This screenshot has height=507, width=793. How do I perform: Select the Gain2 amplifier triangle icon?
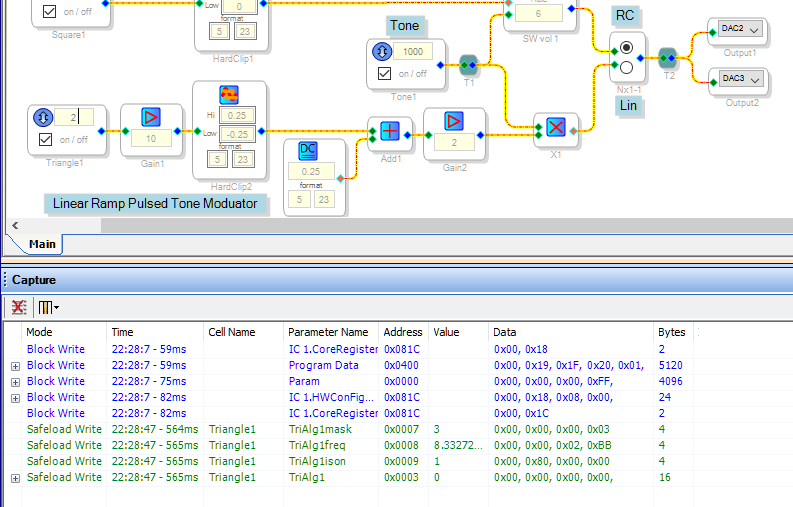coord(454,121)
